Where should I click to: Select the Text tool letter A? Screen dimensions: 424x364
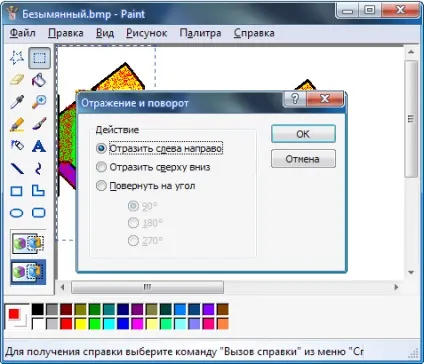pyautogui.click(x=39, y=146)
